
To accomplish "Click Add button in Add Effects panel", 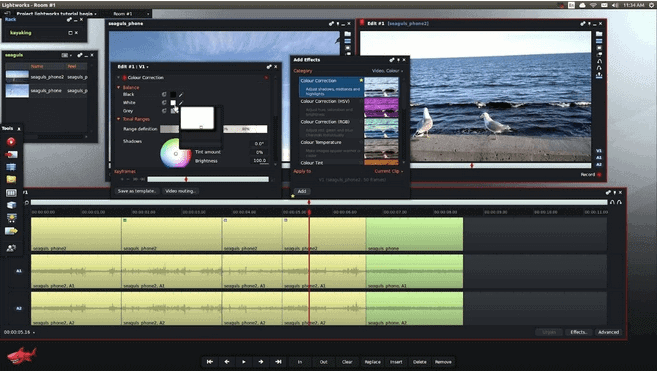I will 302,191.
